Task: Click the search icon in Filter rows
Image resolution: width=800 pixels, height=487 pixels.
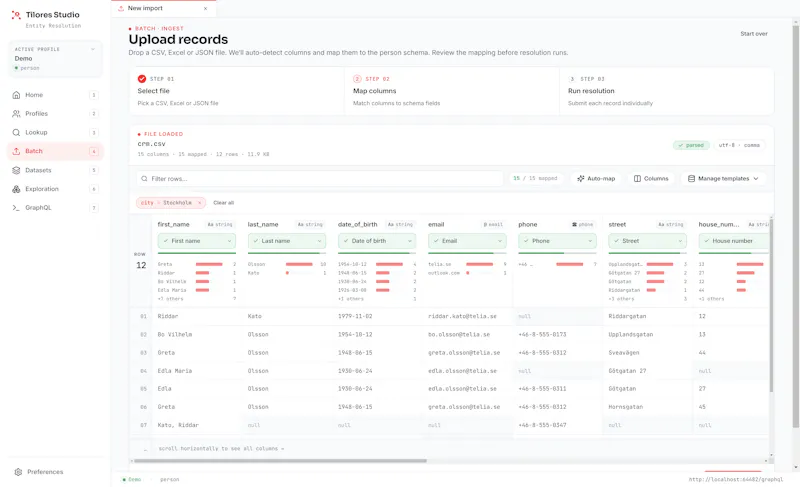Action: [x=144, y=178]
